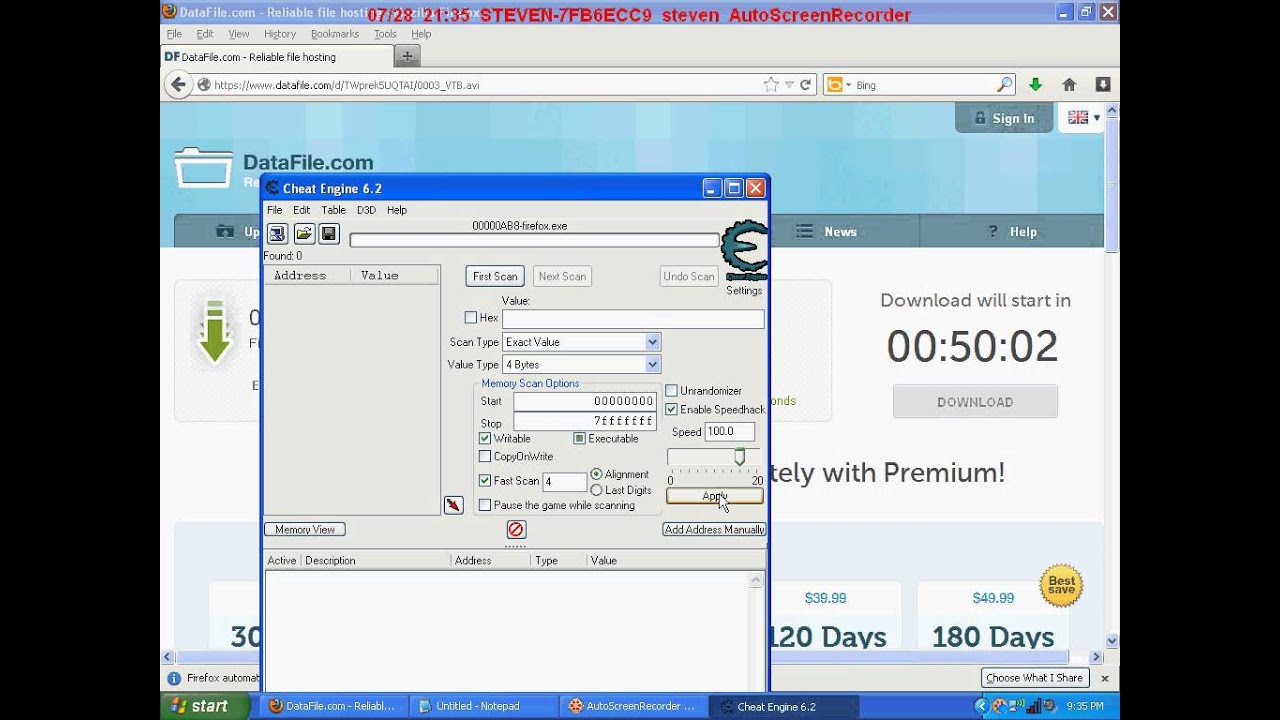Click the green downloads arrow in Firefox toolbar
Screen dimensions: 1280x720
click(1035, 85)
